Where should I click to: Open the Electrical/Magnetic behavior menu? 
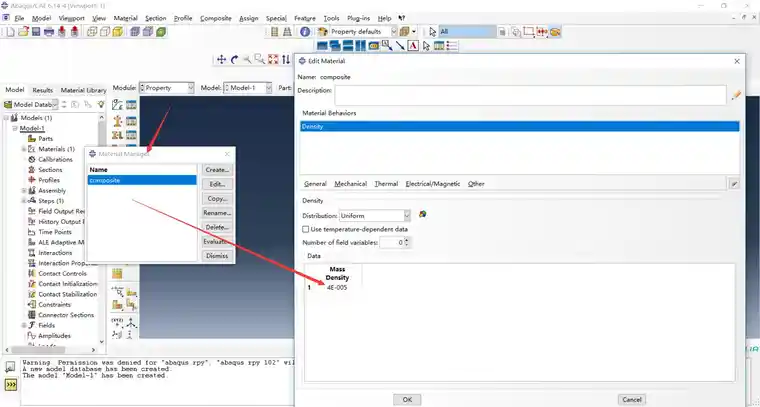tap(433, 184)
